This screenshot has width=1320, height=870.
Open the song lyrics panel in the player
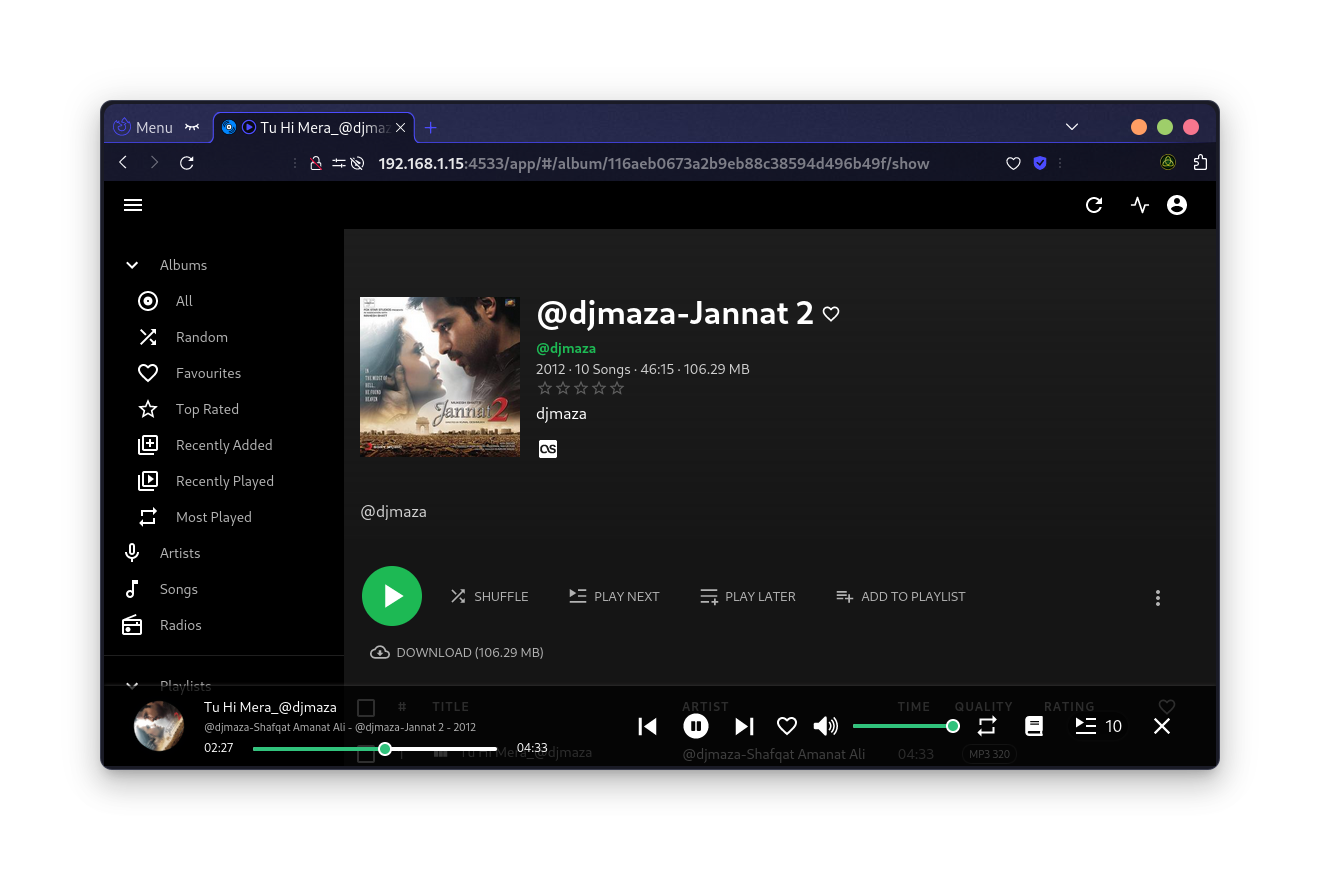point(1034,726)
